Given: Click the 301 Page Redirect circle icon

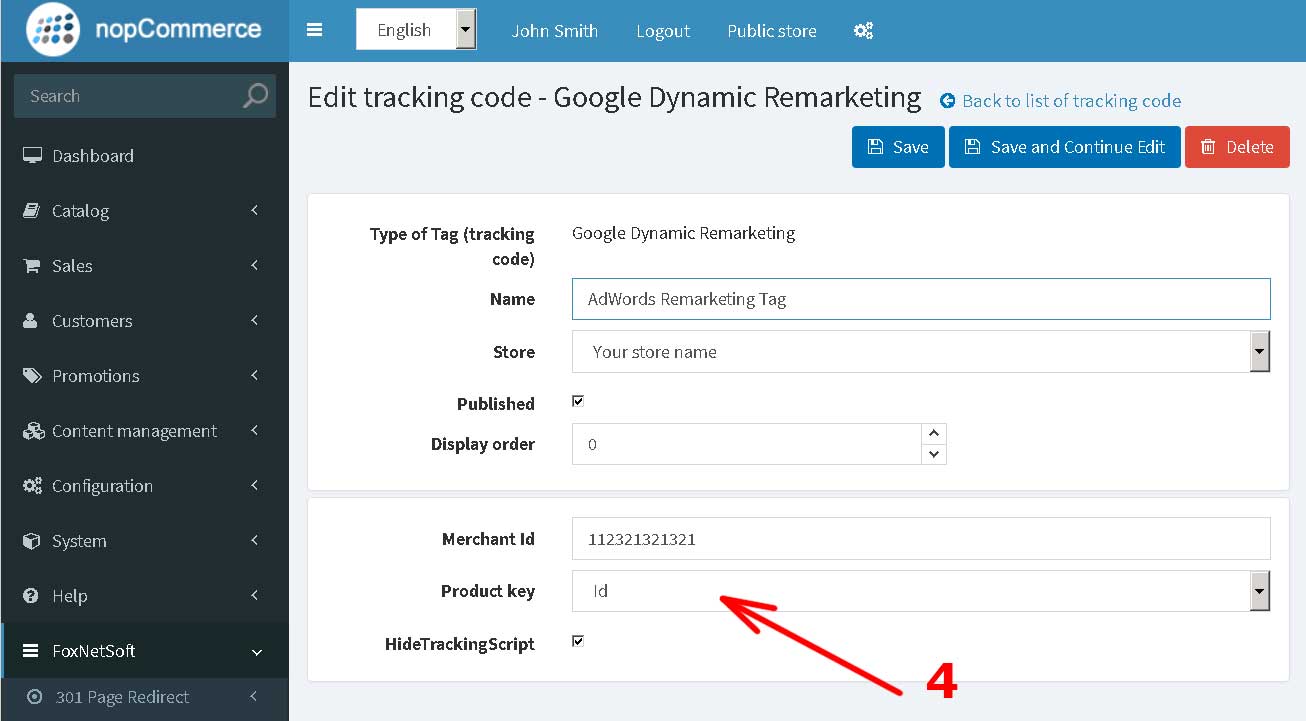Looking at the screenshot, I should (x=35, y=697).
